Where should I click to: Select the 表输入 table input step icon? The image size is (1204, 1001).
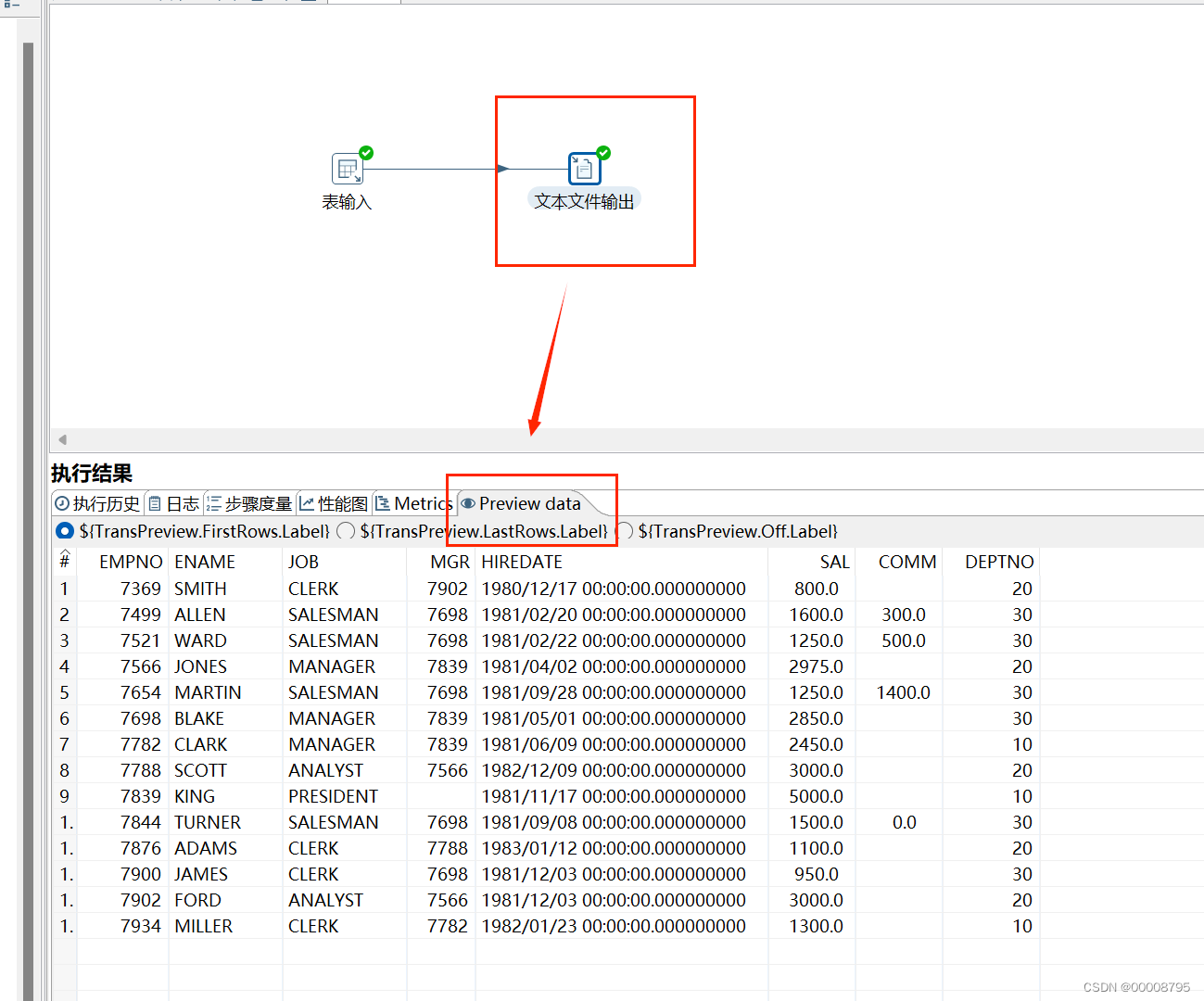[x=348, y=169]
